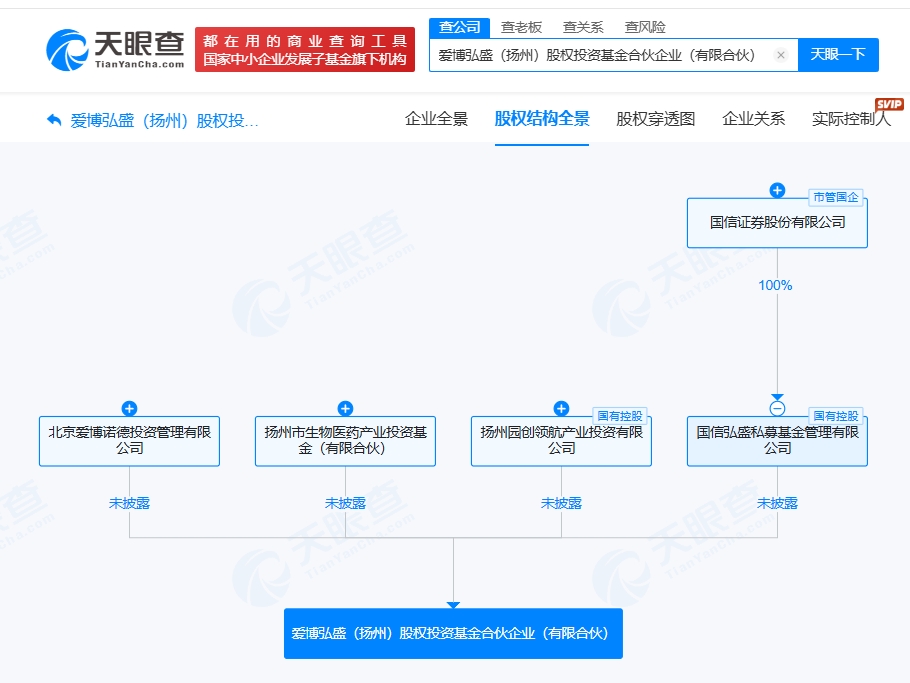Select the 查关系 search tab
The height and width of the screenshot is (683, 910).
[x=583, y=27]
